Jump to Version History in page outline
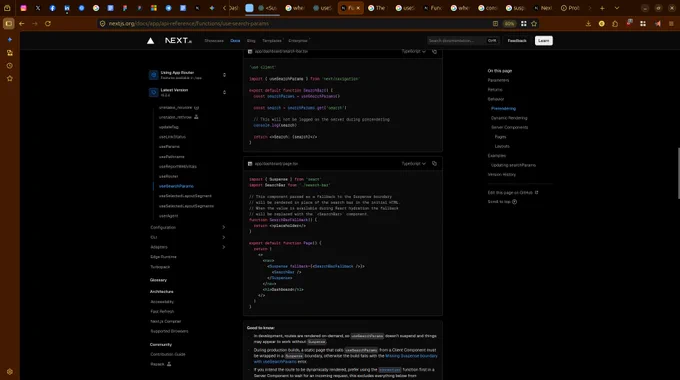 pyautogui.click(x=501, y=174)
